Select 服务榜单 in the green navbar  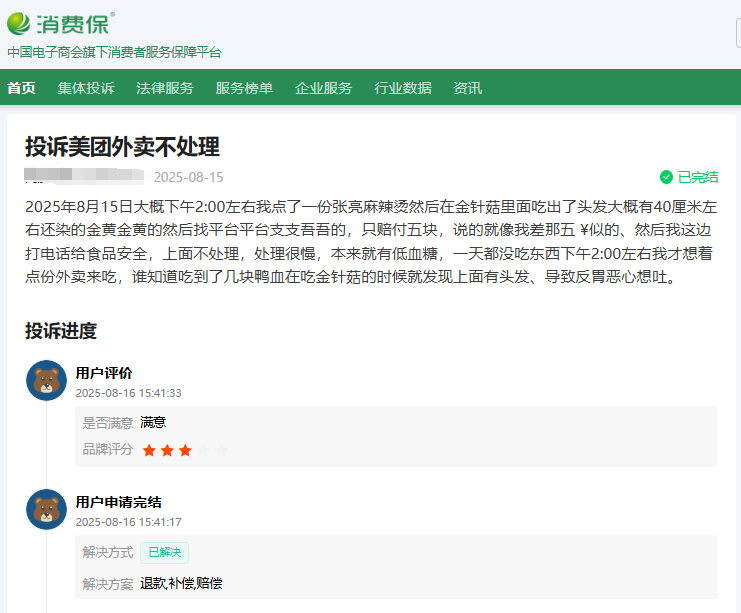tap(244, 88)
